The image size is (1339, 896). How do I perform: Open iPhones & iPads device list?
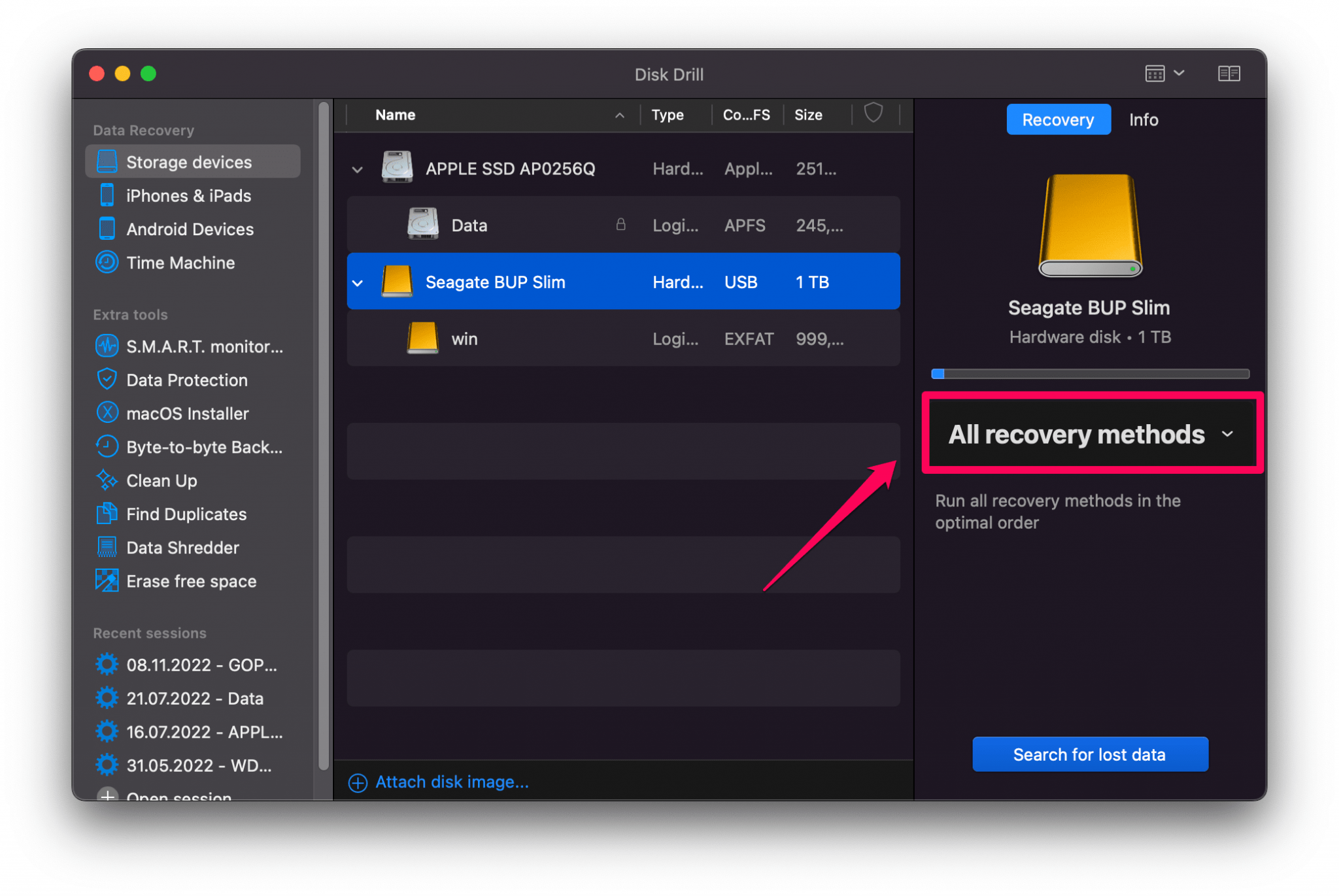click(x=188, y=195)
